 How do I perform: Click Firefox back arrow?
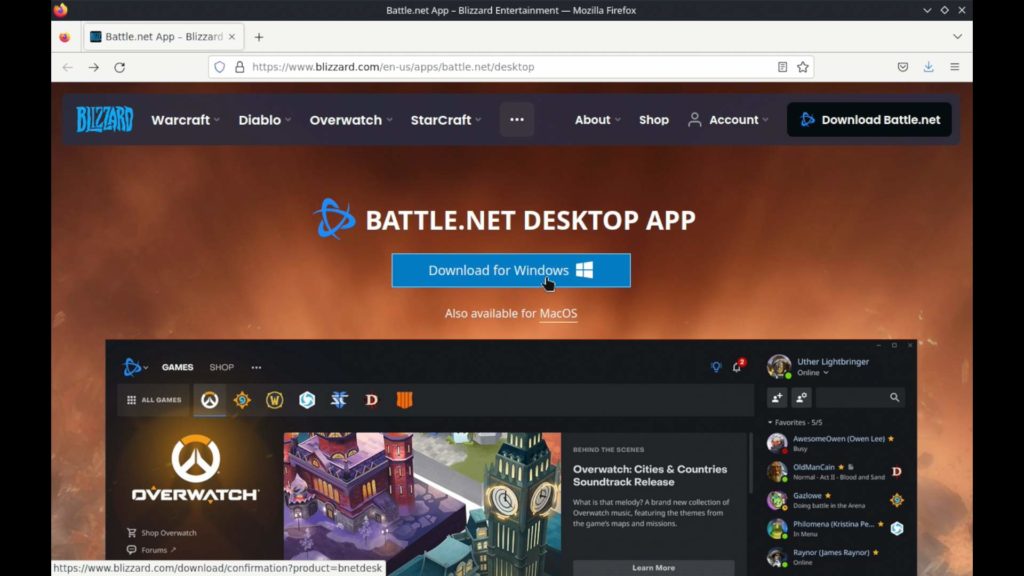[x=68, y=67]
